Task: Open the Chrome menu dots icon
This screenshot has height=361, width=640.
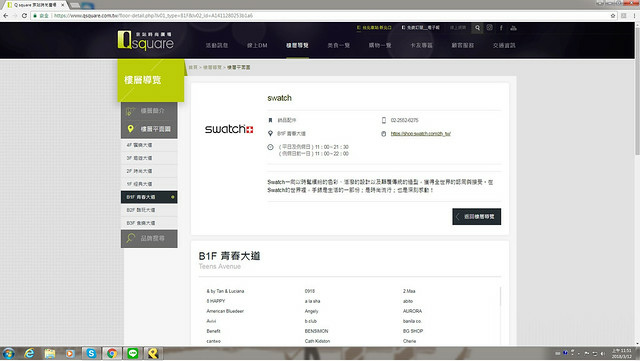Action: (634, 16)
